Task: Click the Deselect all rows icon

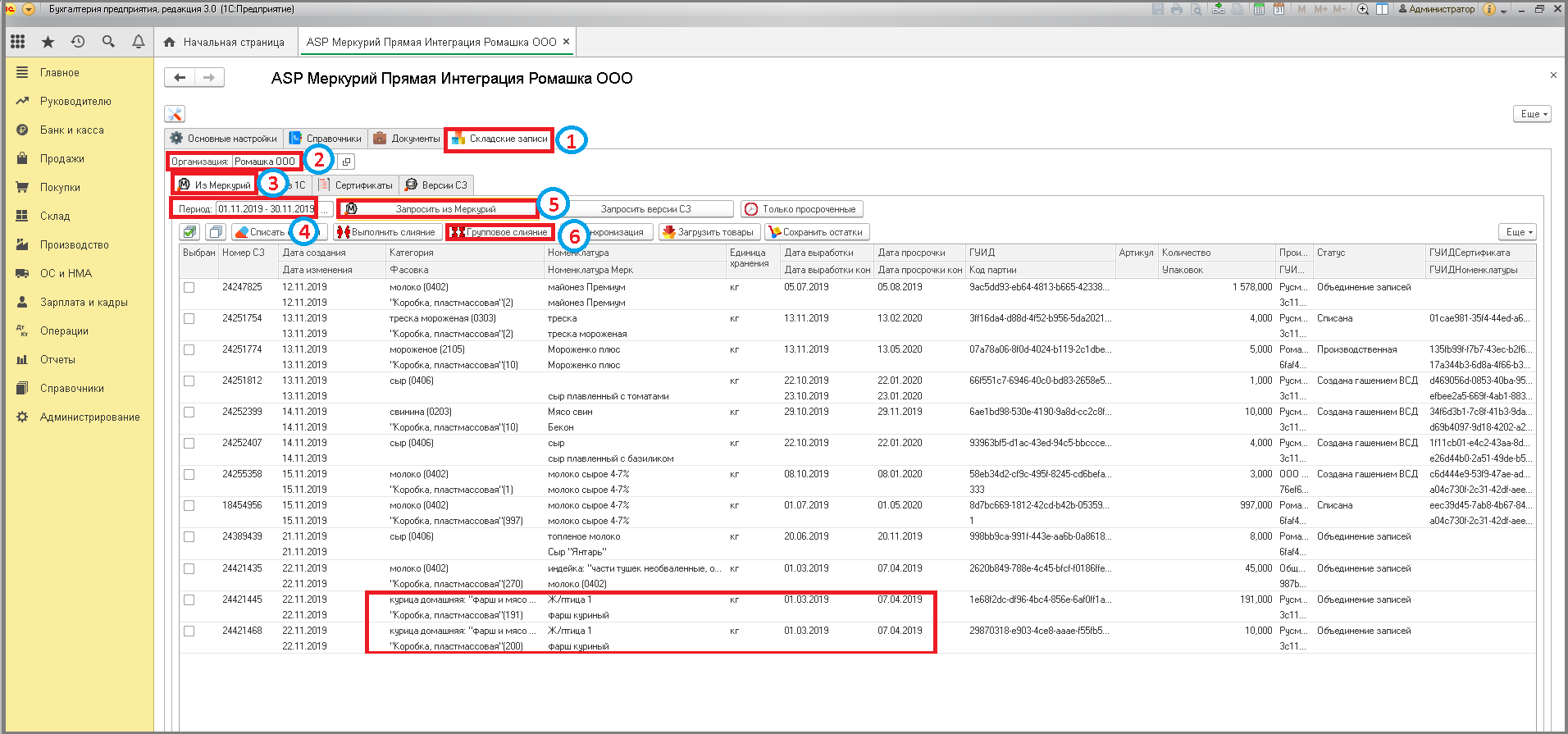Action: (215, 232)
